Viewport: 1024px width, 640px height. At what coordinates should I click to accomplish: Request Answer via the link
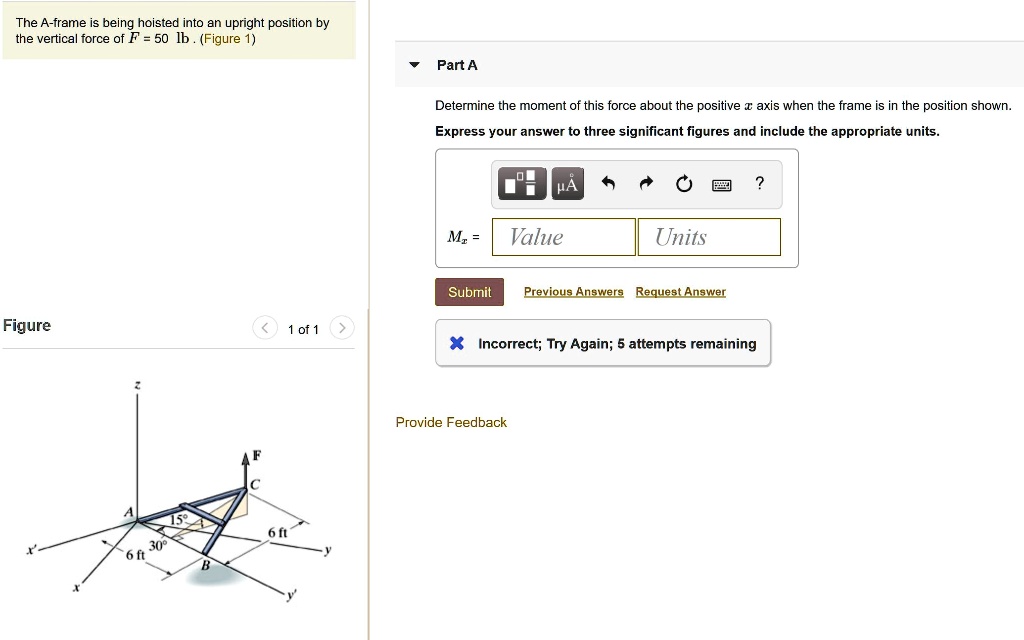pos(680,291)
